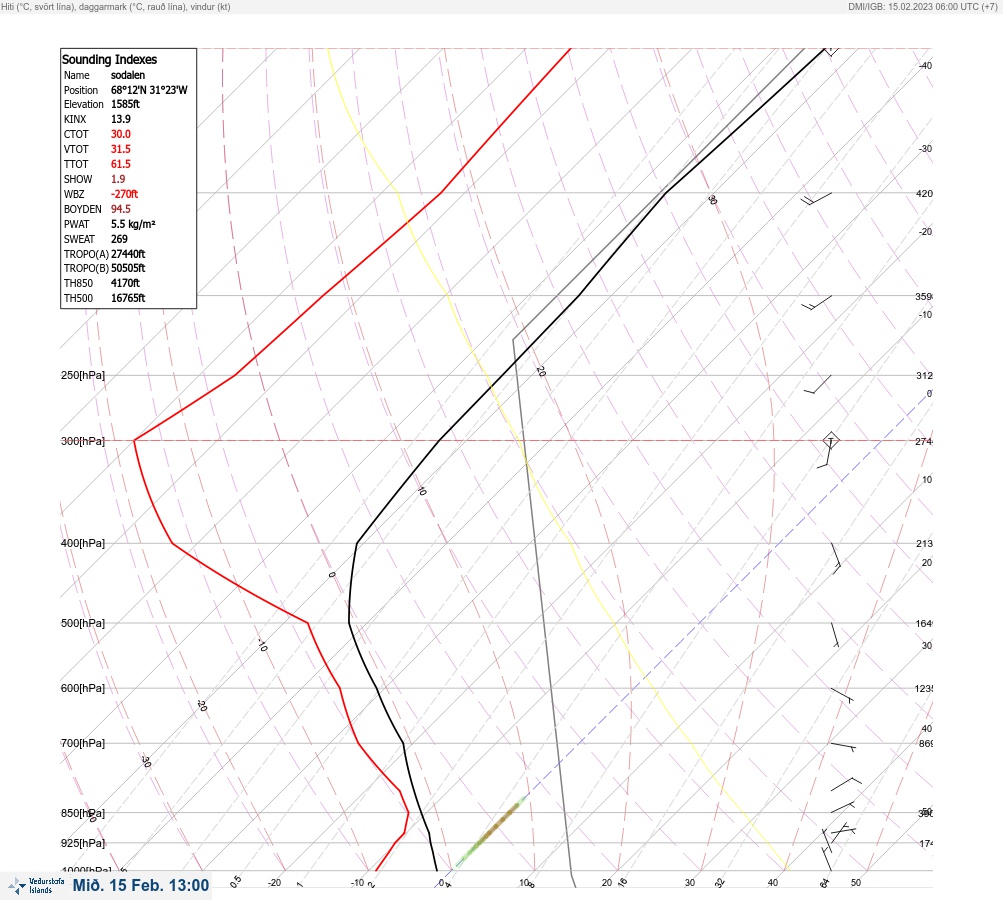Click the 50 label on the bottom temperature axis
The height and width of the screenshot is (900, 1003).
(x=856, y=883)
